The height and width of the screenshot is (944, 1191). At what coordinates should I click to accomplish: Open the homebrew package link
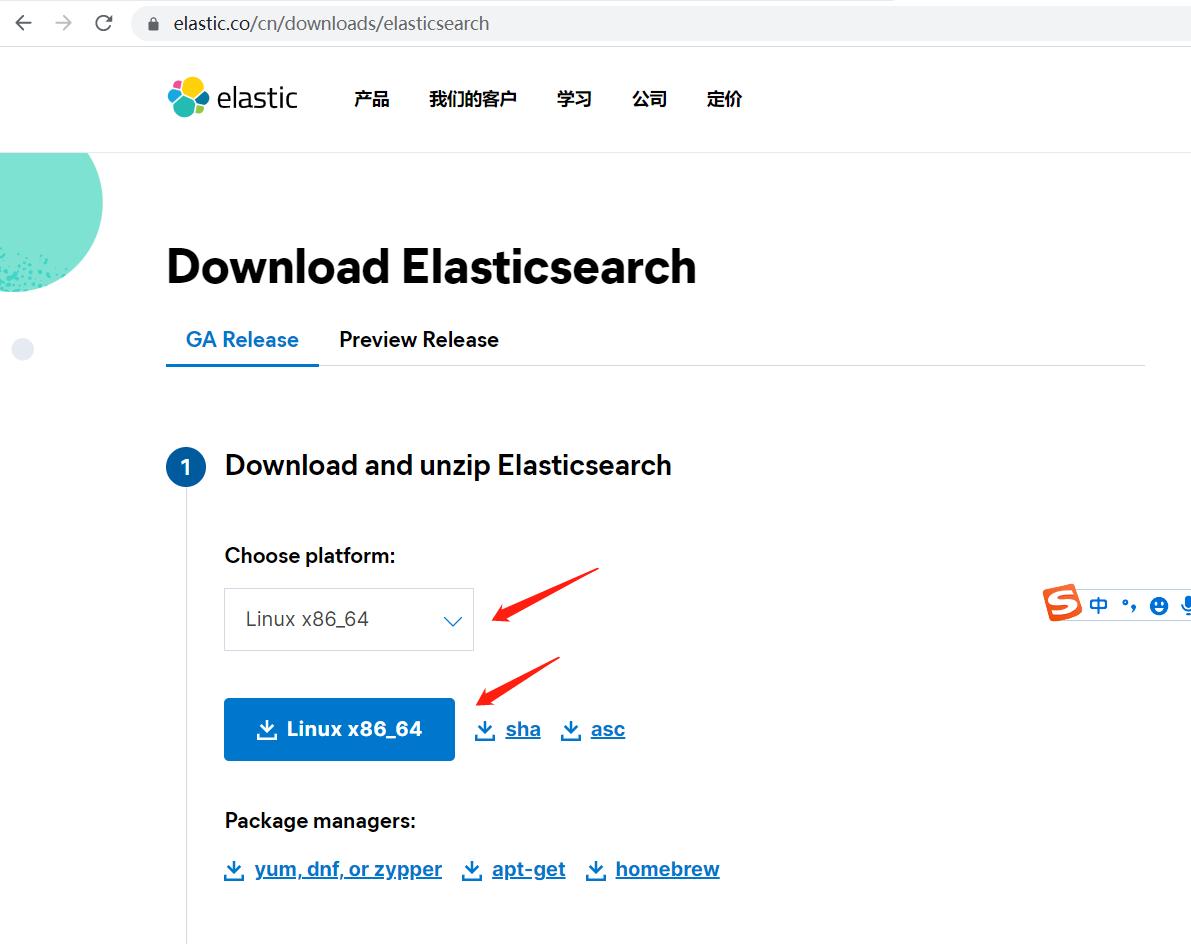(667, 869)
